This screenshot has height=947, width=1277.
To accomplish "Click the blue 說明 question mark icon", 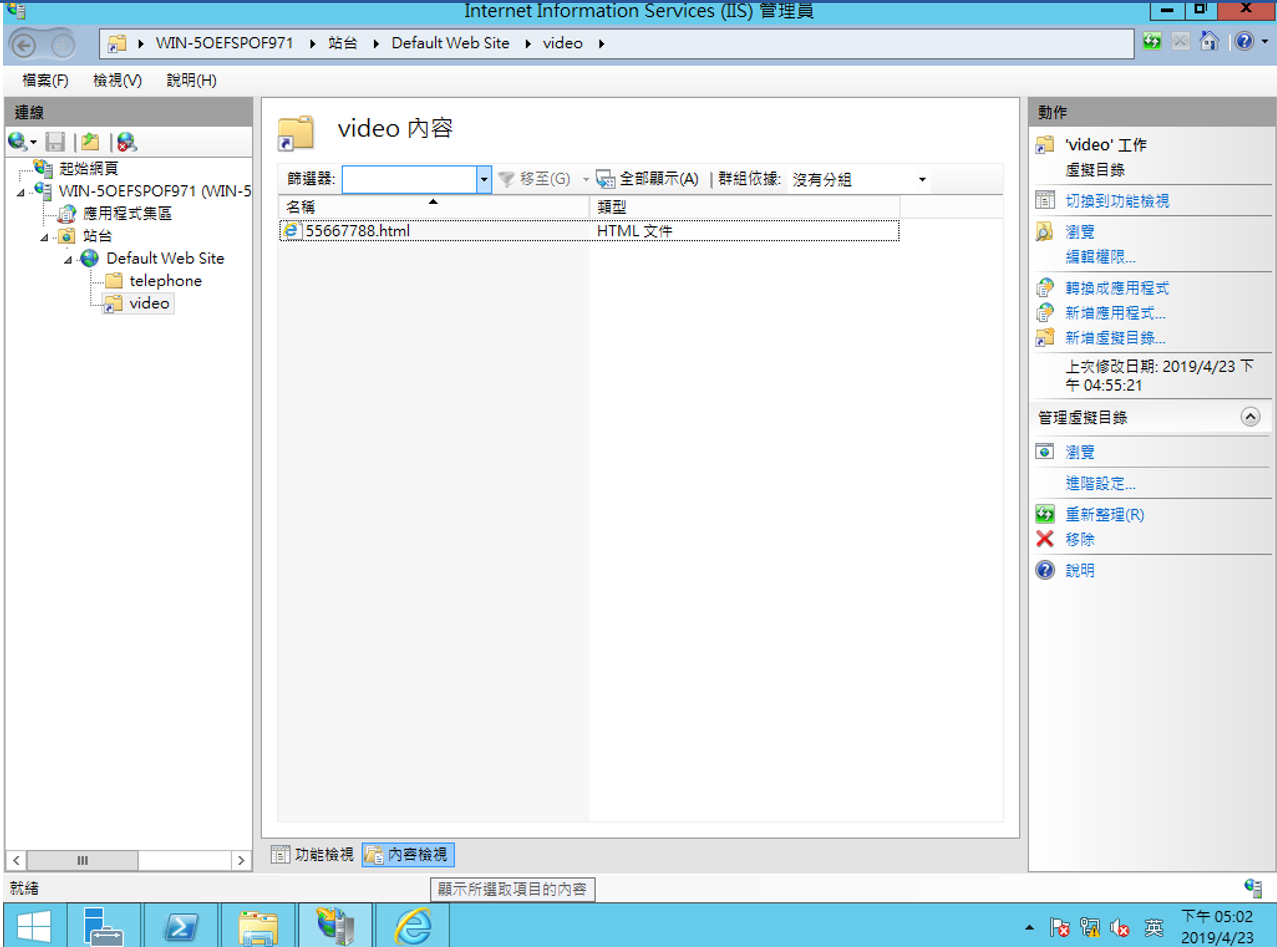I will [1045, 570].
